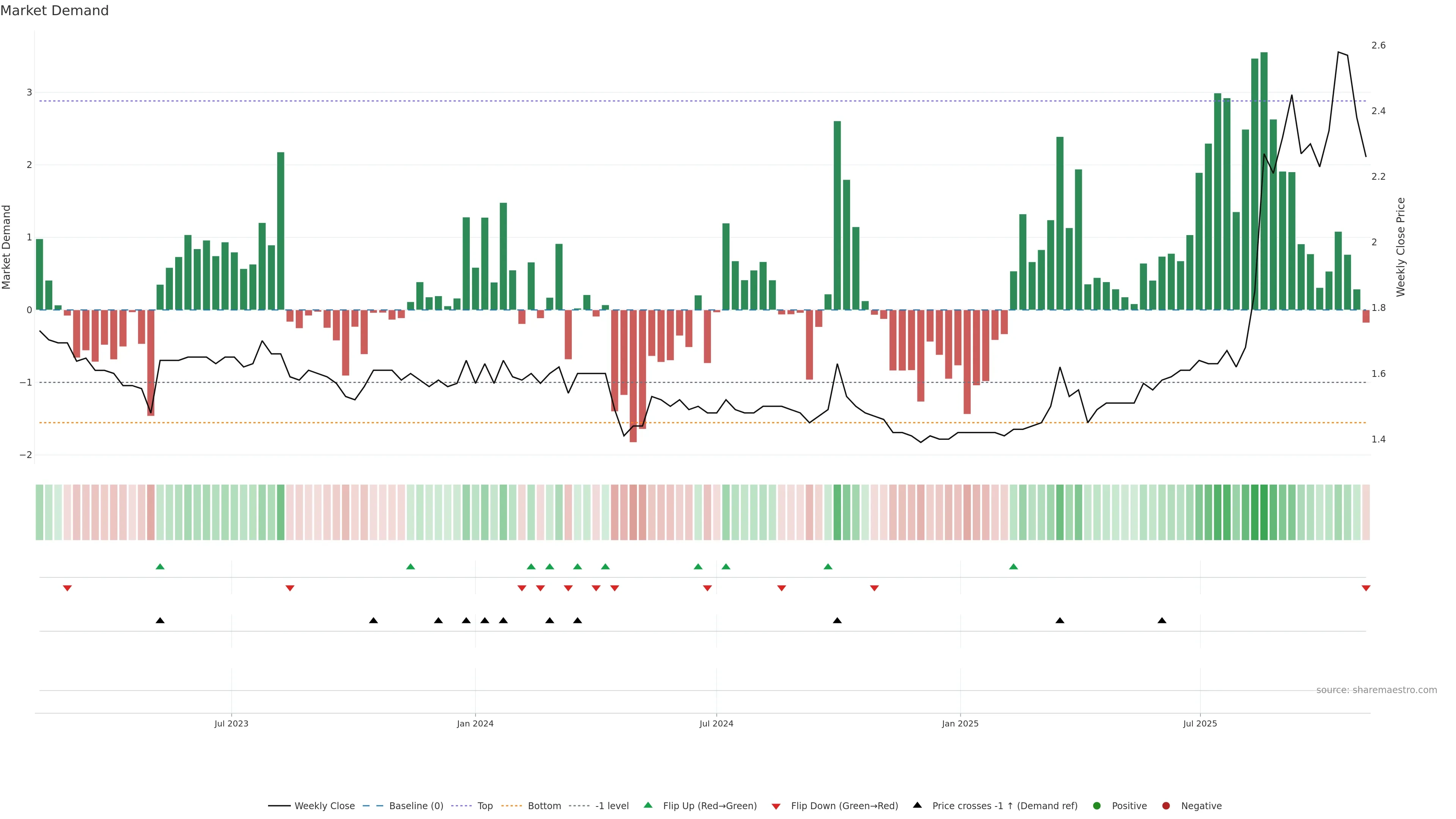Click the darkest green cell in heatmap strip

tap(1264, 512)
